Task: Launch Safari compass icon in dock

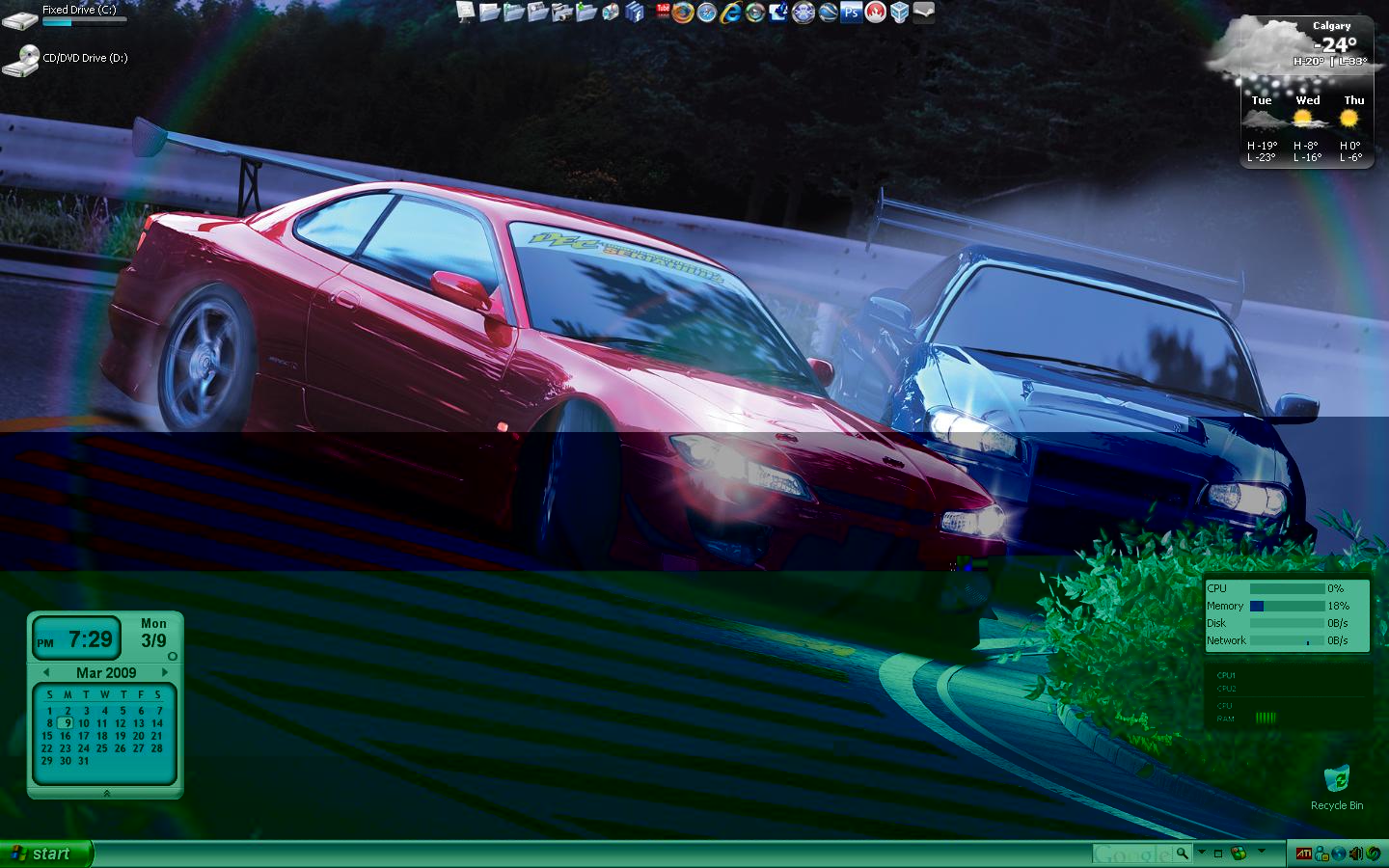Action: [x=707, y=12]
